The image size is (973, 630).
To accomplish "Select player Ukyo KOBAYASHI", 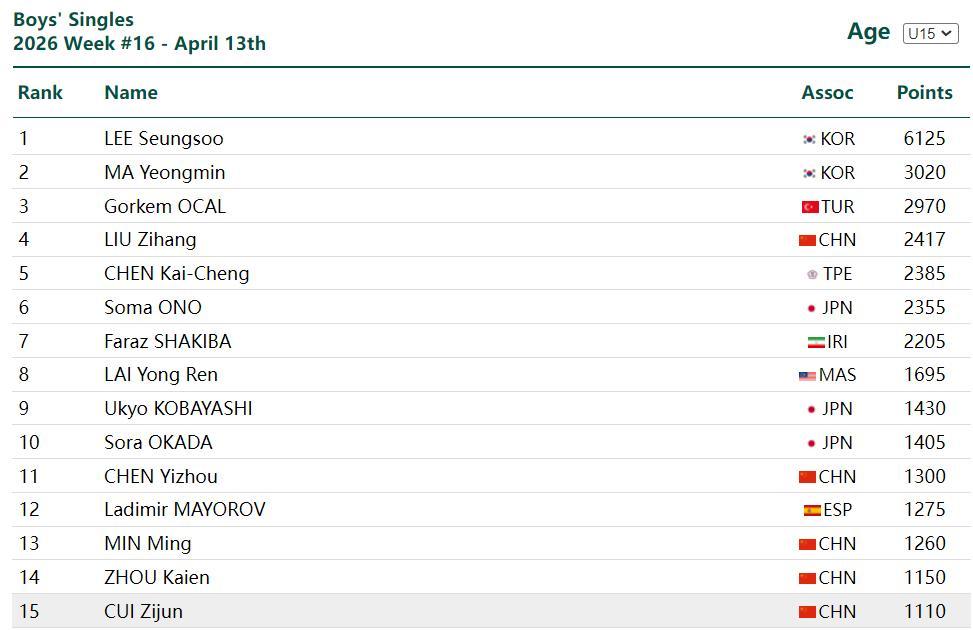I will click(178, 409).
